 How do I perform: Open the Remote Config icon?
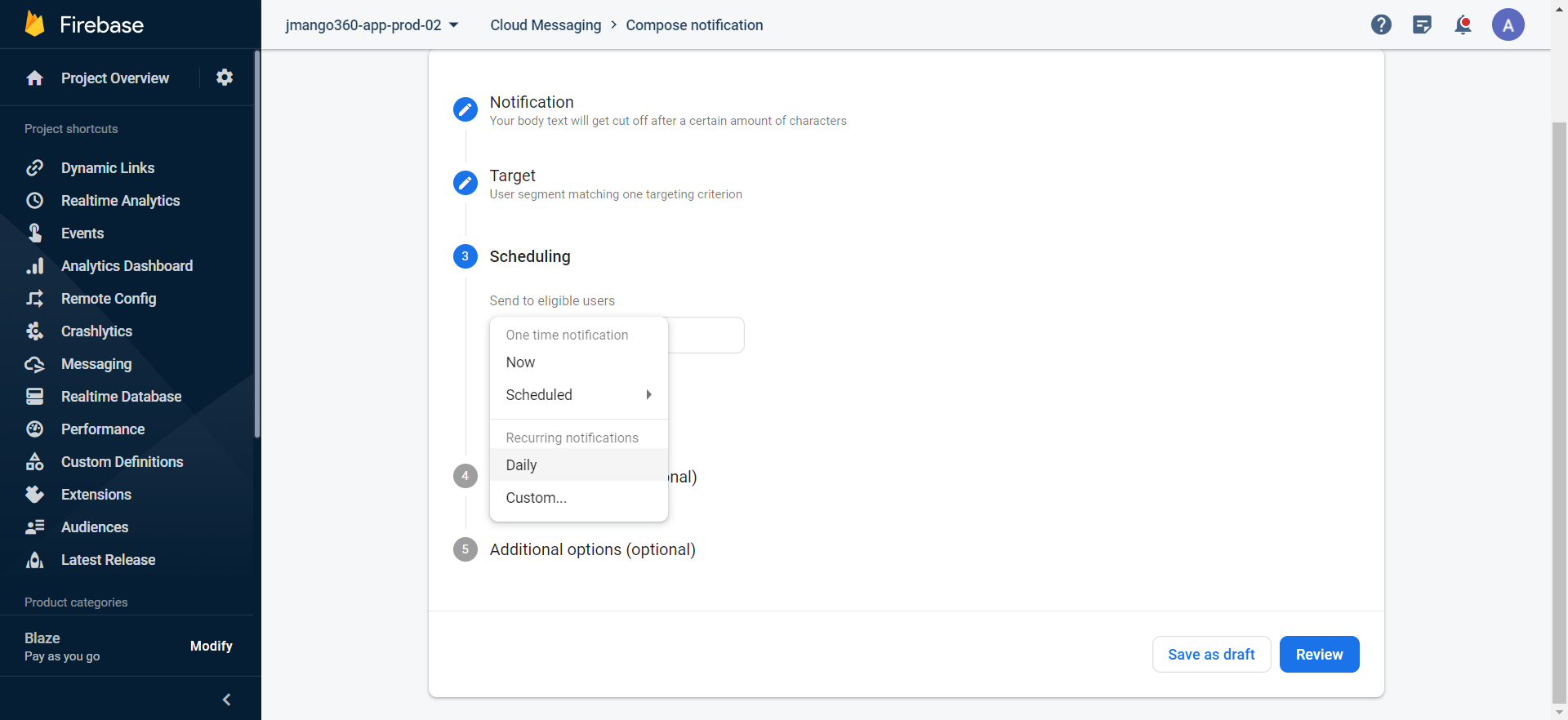pos(34,299)
